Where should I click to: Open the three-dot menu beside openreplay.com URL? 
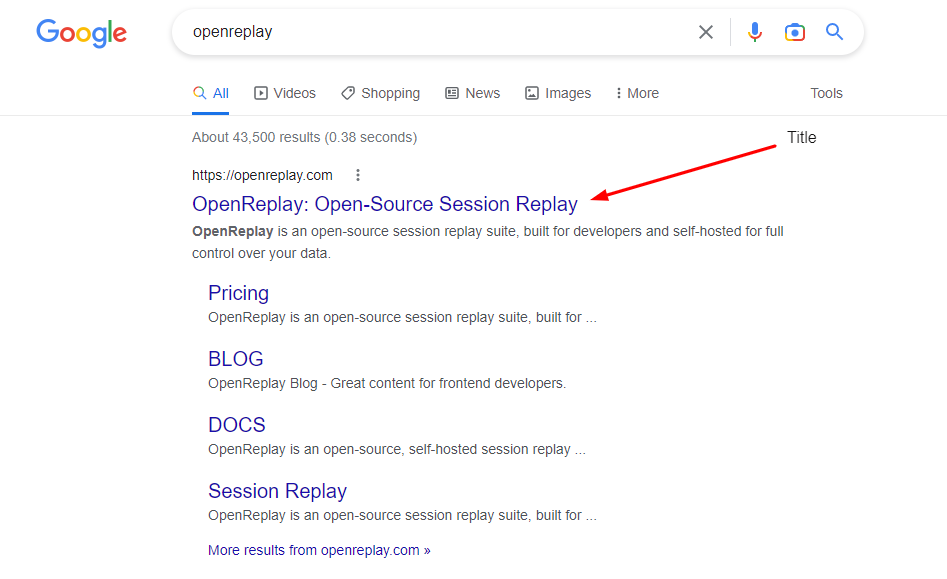[358, 175]
